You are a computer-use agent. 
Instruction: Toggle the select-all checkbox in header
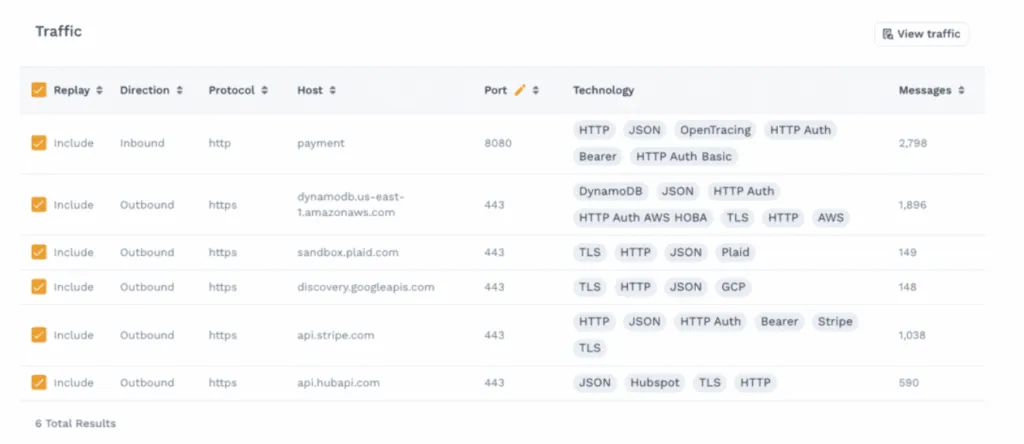point(39,90)
